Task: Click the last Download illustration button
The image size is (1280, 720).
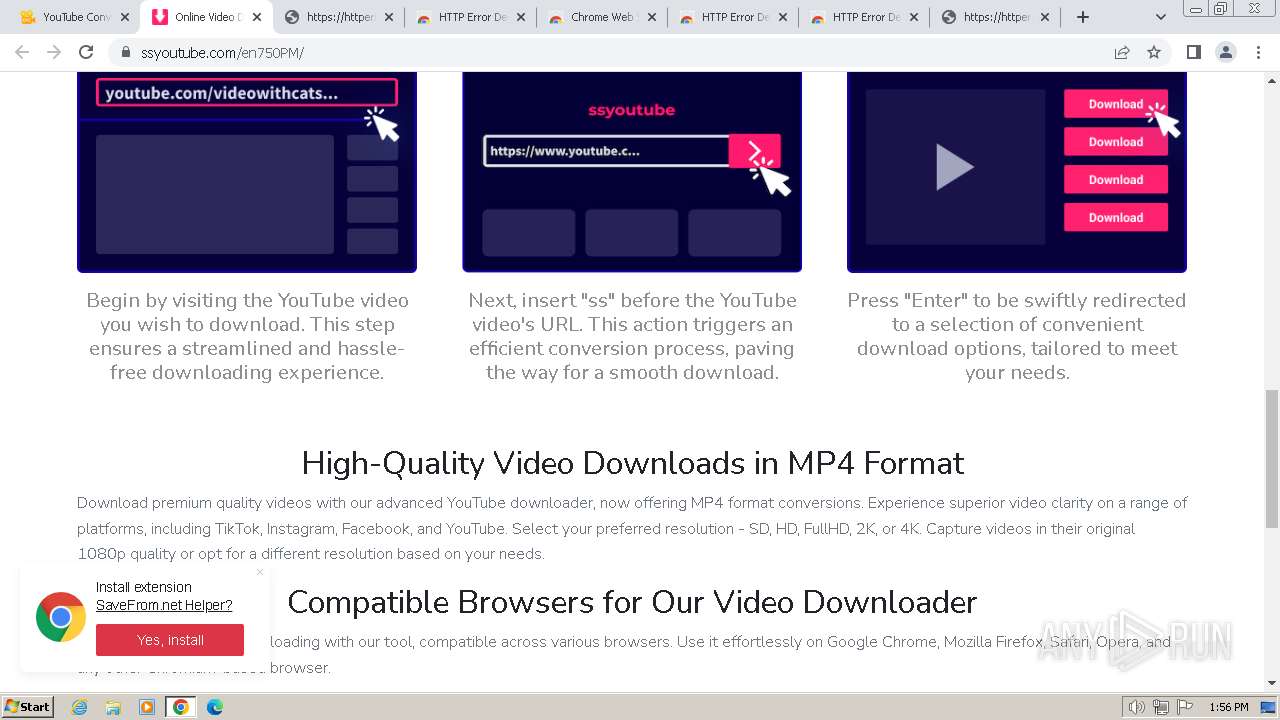Action: (x=1115, y=217)
